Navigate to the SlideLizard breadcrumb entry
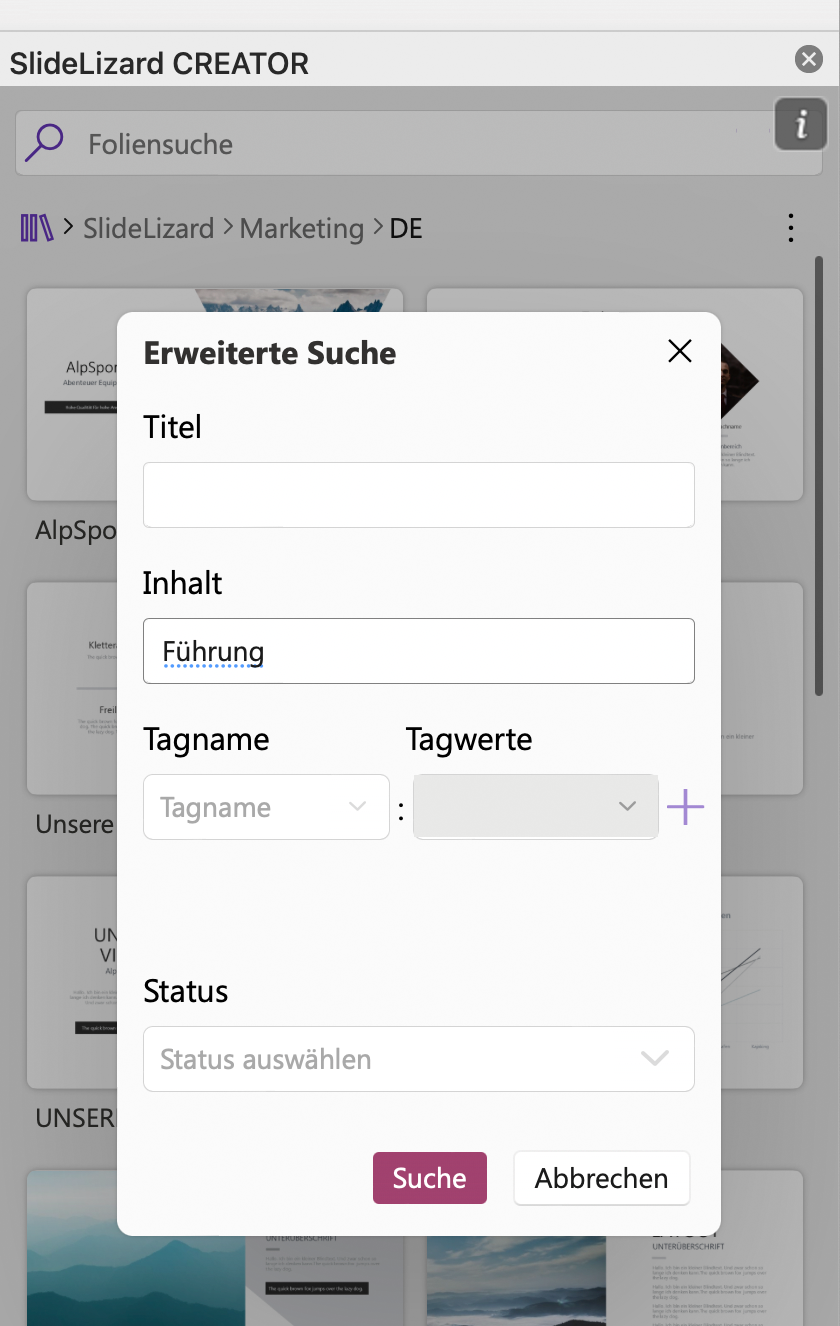Image resolution: width=840 pixels, height=1326 pixels. click(x=149, y=228)
